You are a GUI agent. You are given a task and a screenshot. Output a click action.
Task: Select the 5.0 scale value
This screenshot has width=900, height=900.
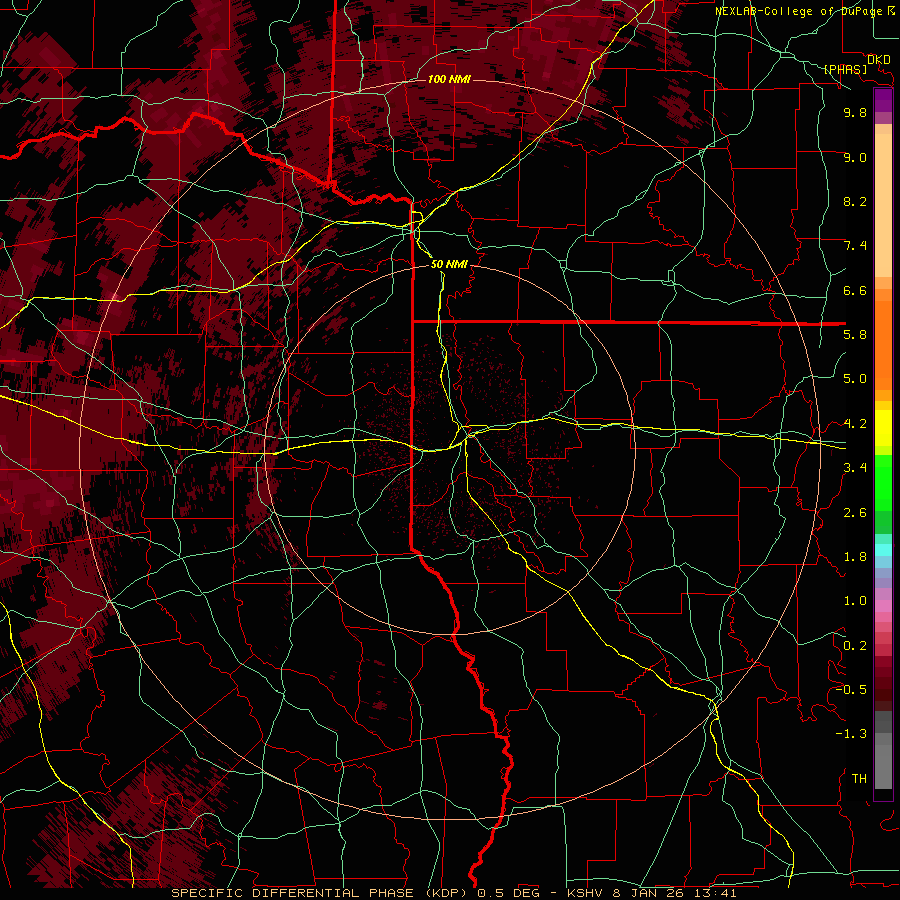(x=855, y=379)
